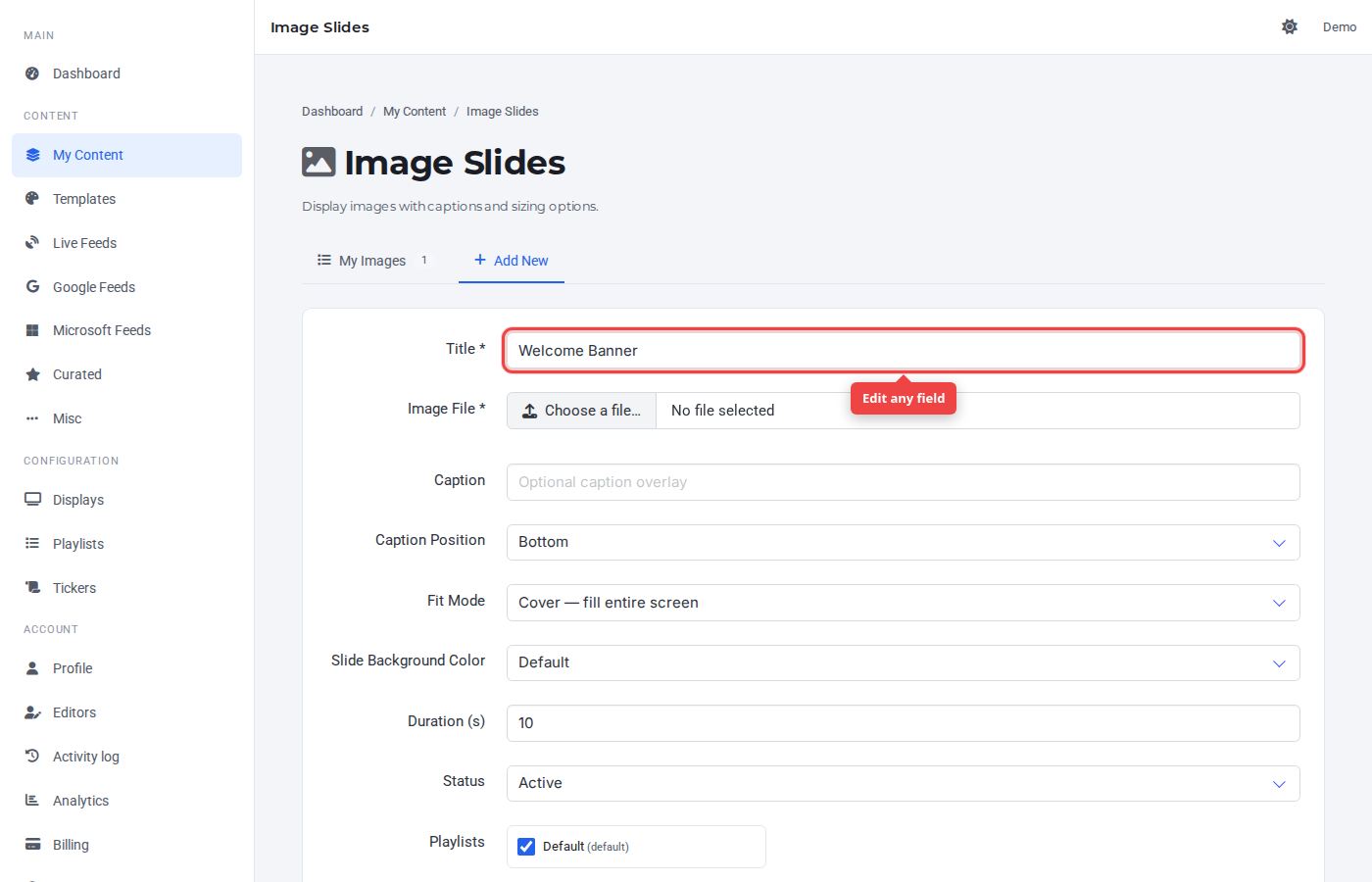This screenshot has height=882, width=1372.
Task: Toggle theme using the sun/gear icon
Action: point(1290,26)
